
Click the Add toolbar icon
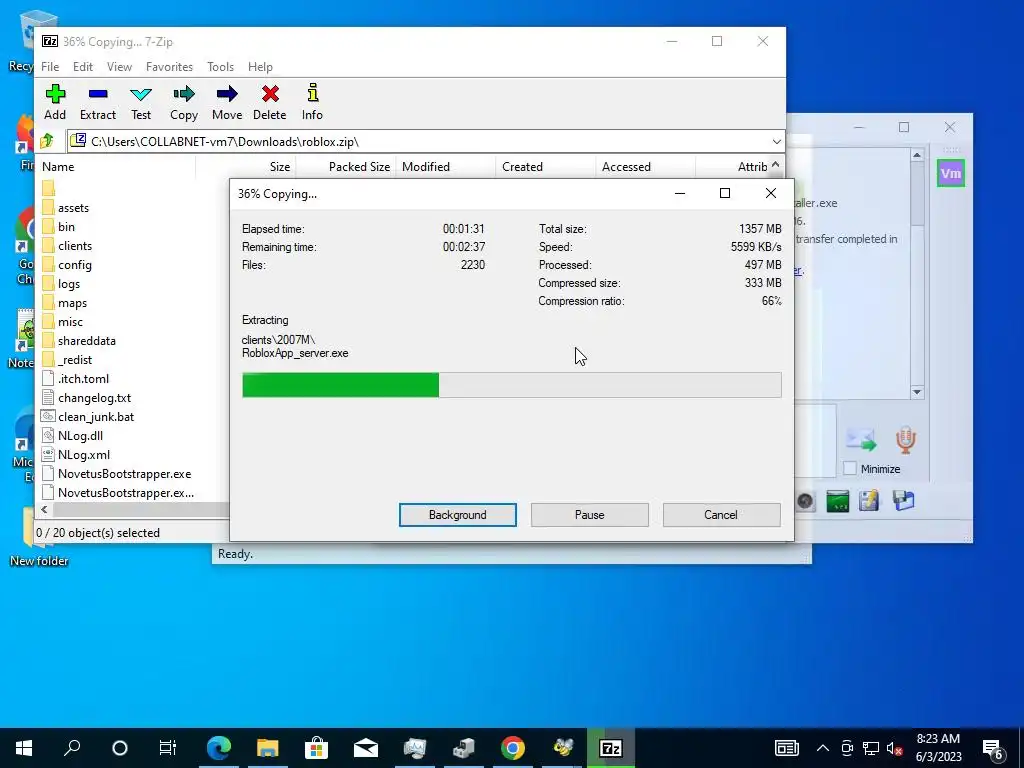tap(55, 102)
